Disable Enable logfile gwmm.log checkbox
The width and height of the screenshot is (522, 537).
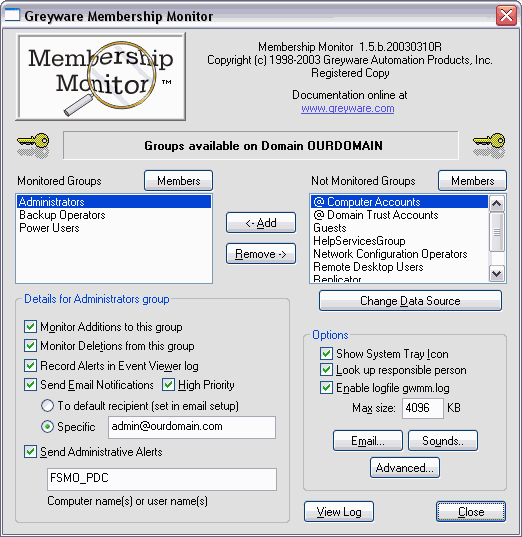click(326, 388)
